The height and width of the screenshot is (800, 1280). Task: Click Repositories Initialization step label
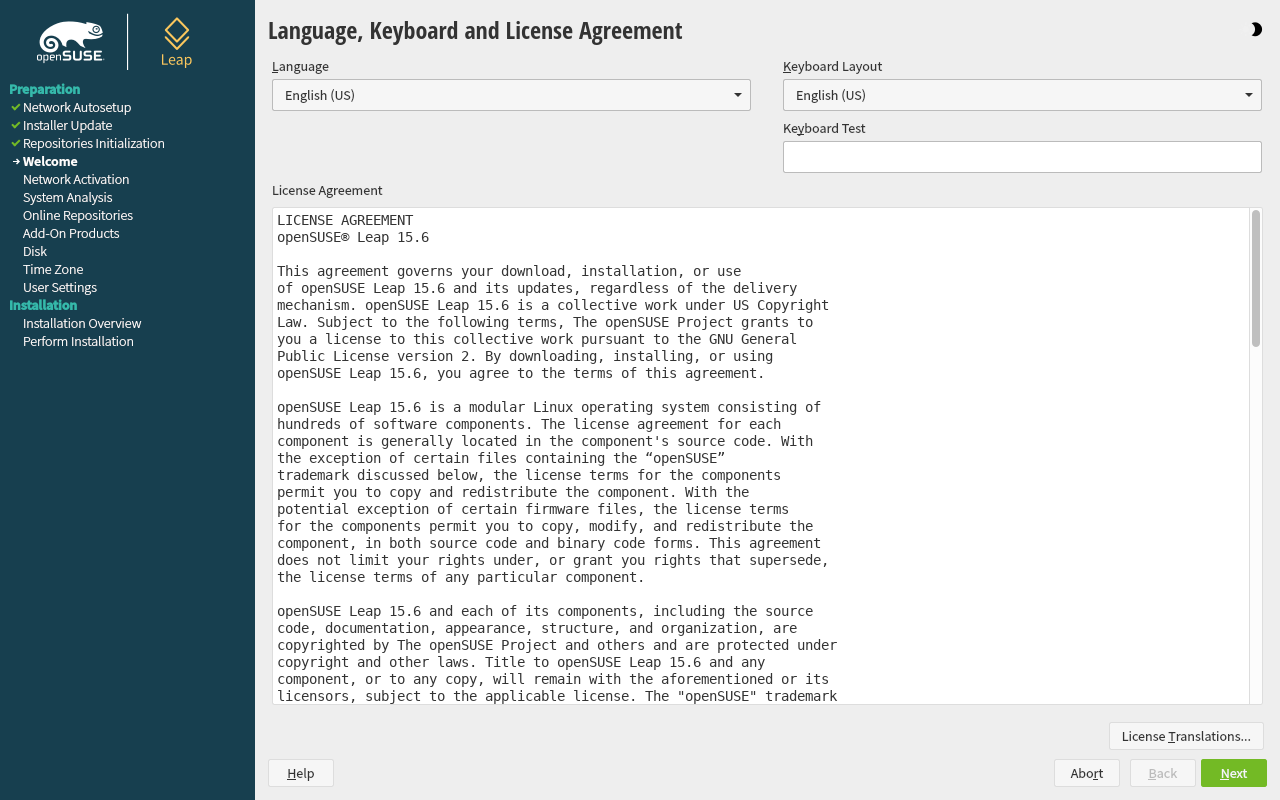[94, 143]
